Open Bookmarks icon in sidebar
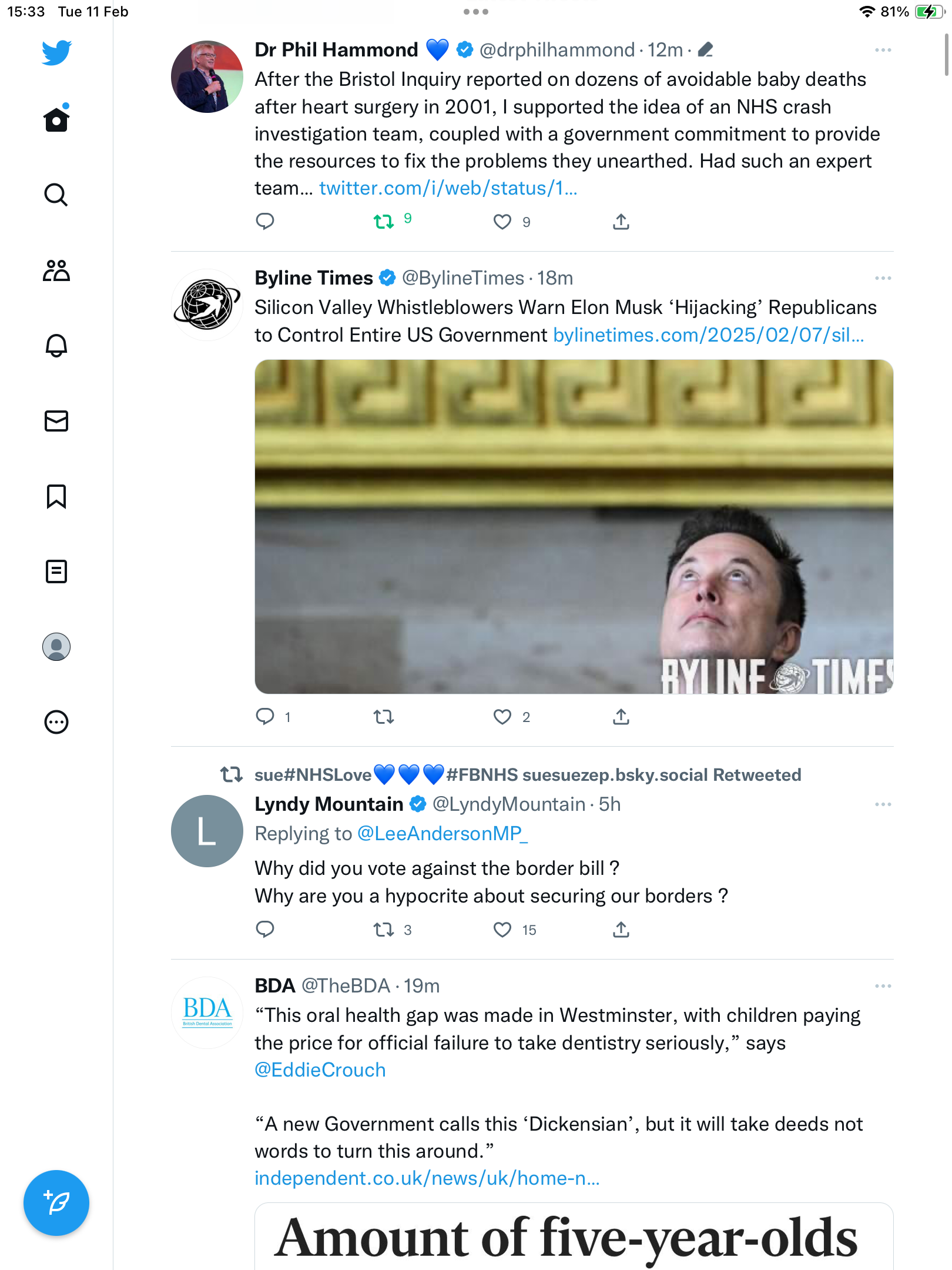This screenshot has width=952, height=1270. pos(56,496)
